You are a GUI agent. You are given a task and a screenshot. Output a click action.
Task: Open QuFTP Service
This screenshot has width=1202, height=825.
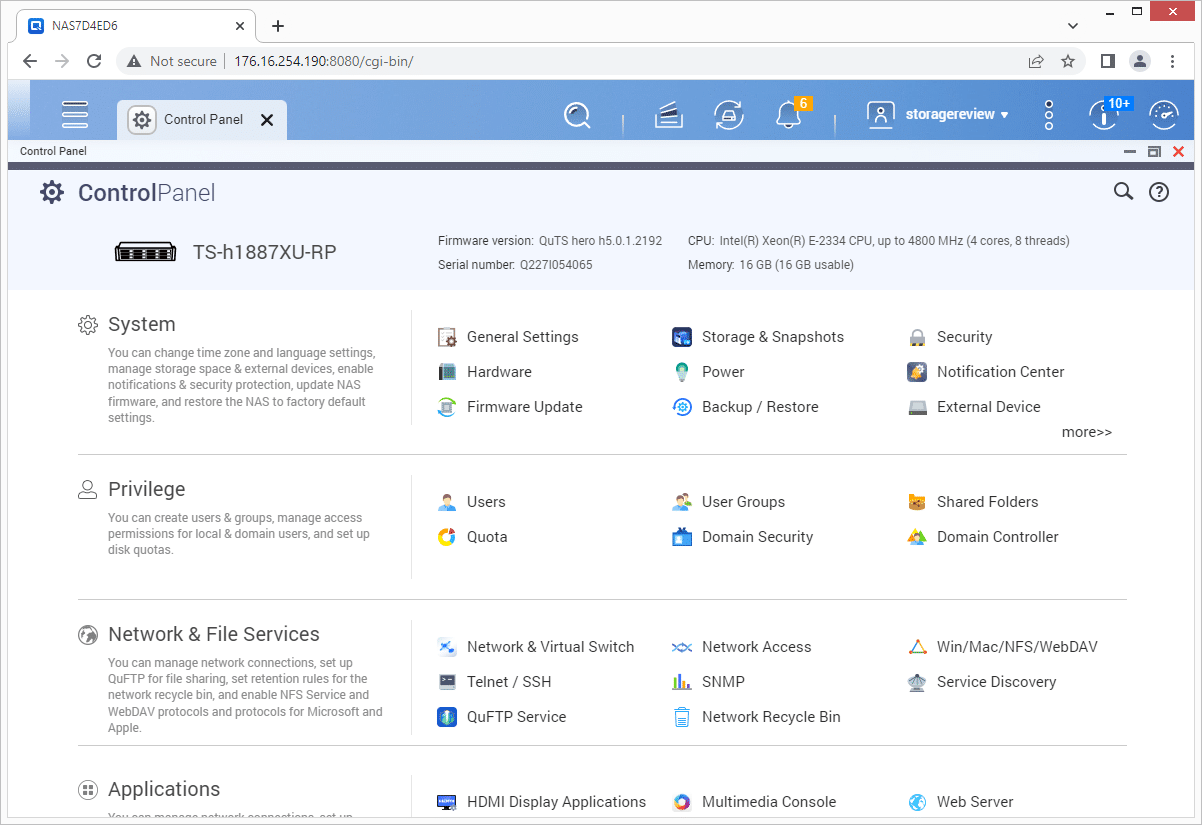[x=502, y=717]
